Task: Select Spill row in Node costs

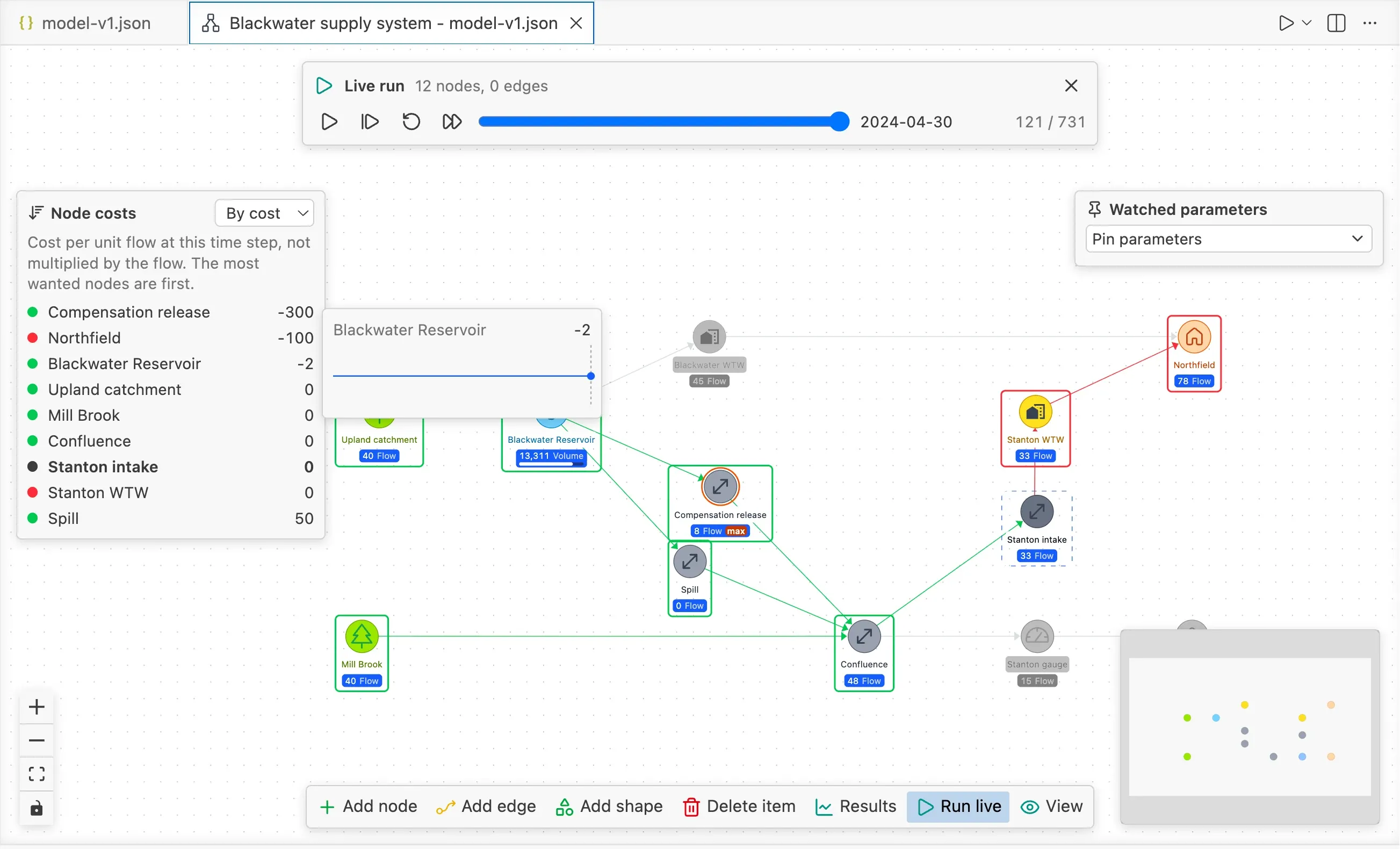Action: [x=170, y=519]
